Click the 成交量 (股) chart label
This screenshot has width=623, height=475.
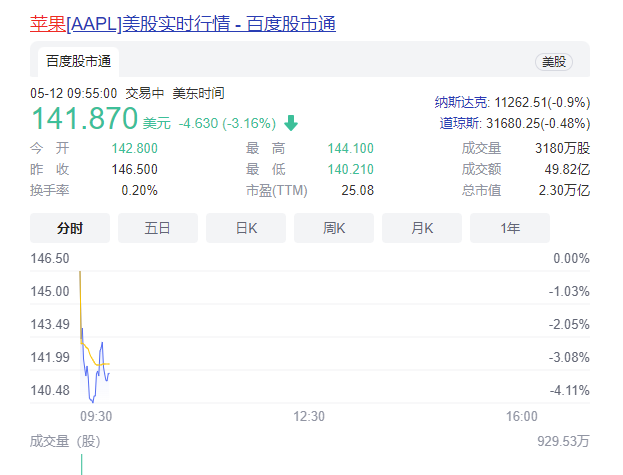click(x=65, y=441)
